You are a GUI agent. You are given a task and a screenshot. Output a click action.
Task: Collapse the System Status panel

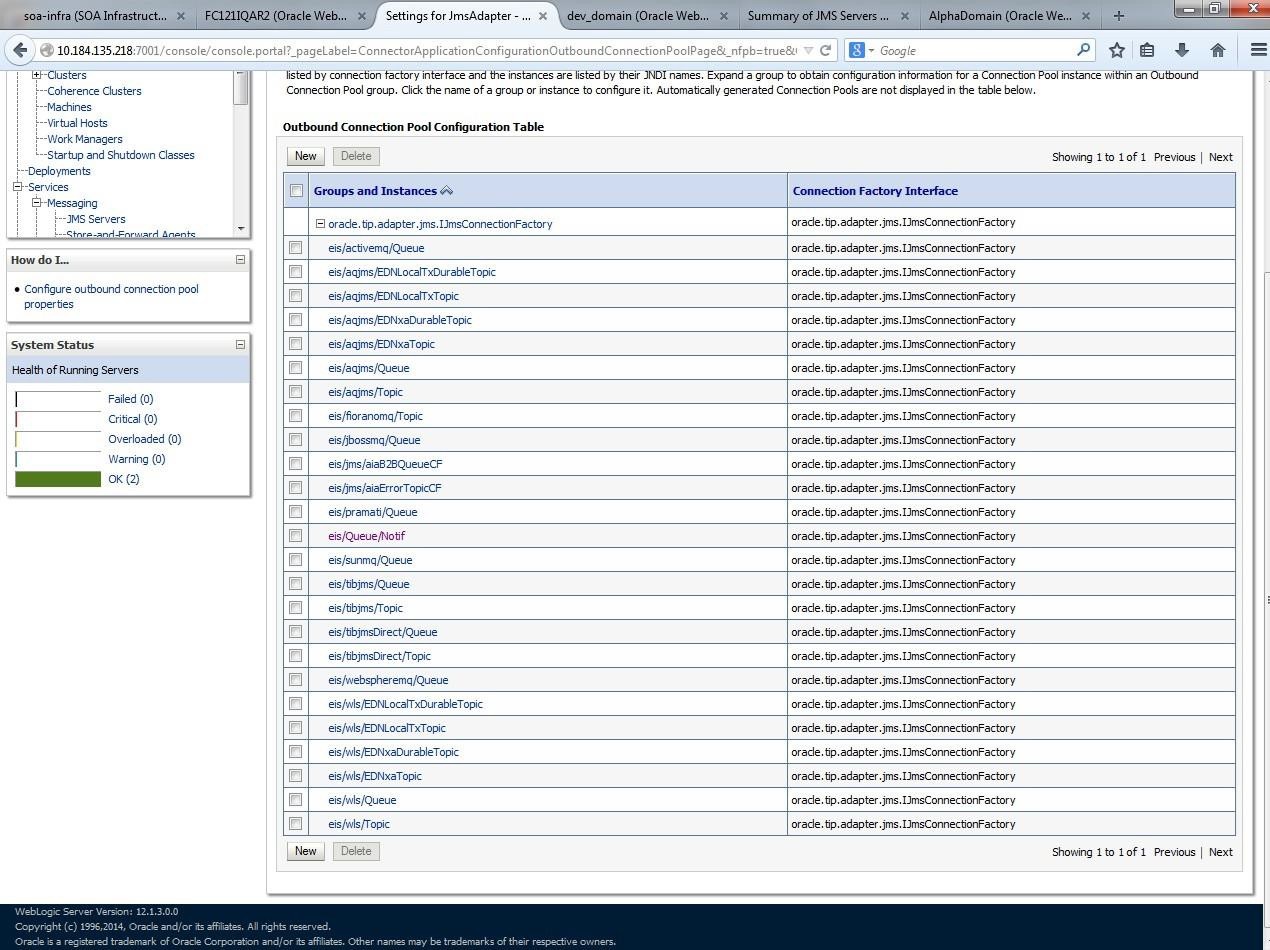240,344
